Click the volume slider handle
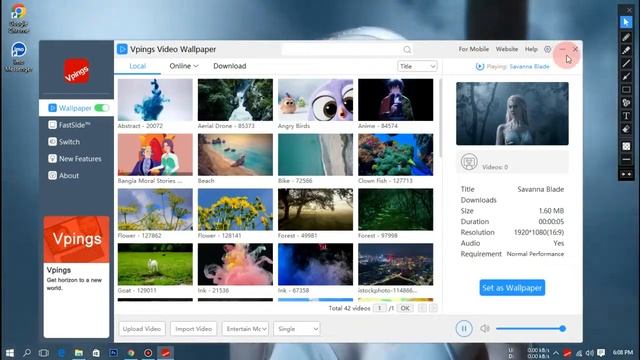The width and height of the screenshot is (640, 360). [562, 329]
